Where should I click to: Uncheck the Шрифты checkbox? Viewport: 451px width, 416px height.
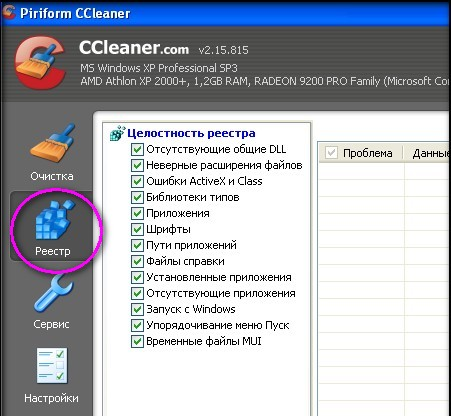tap(137, 229)
